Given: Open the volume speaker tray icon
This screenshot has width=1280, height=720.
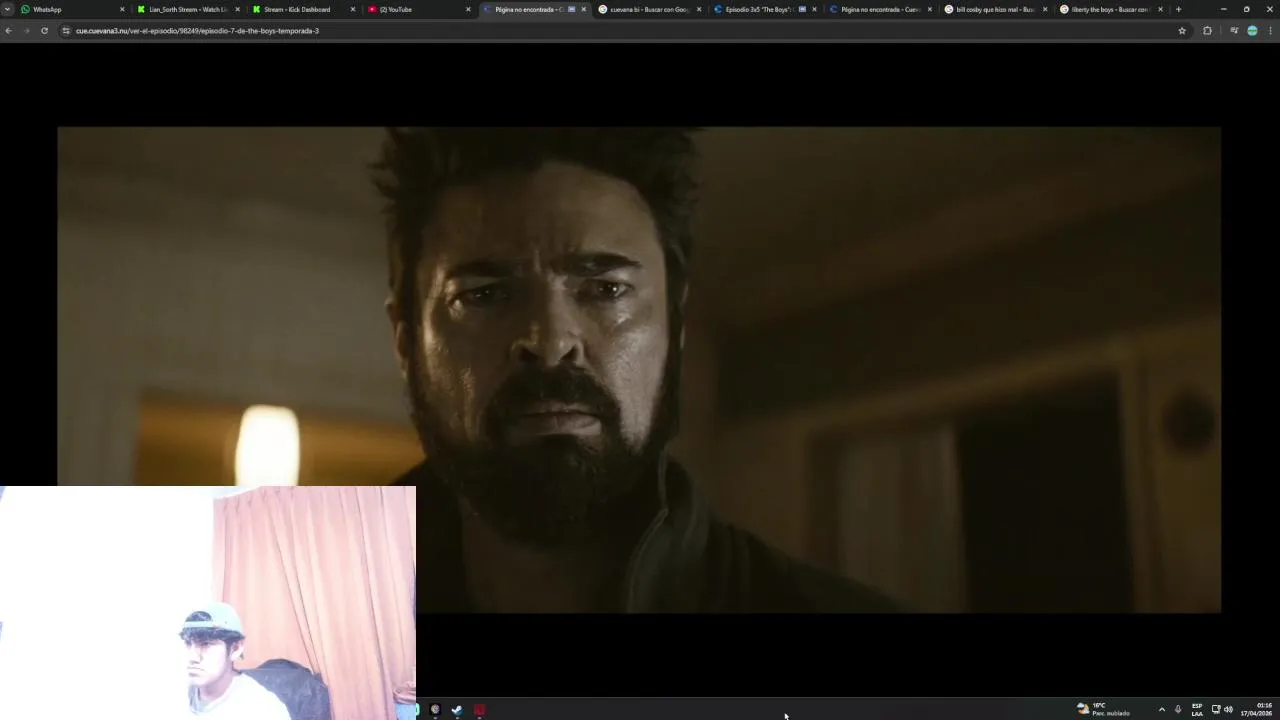Looking at the screenshot, I should (1228, 710).
